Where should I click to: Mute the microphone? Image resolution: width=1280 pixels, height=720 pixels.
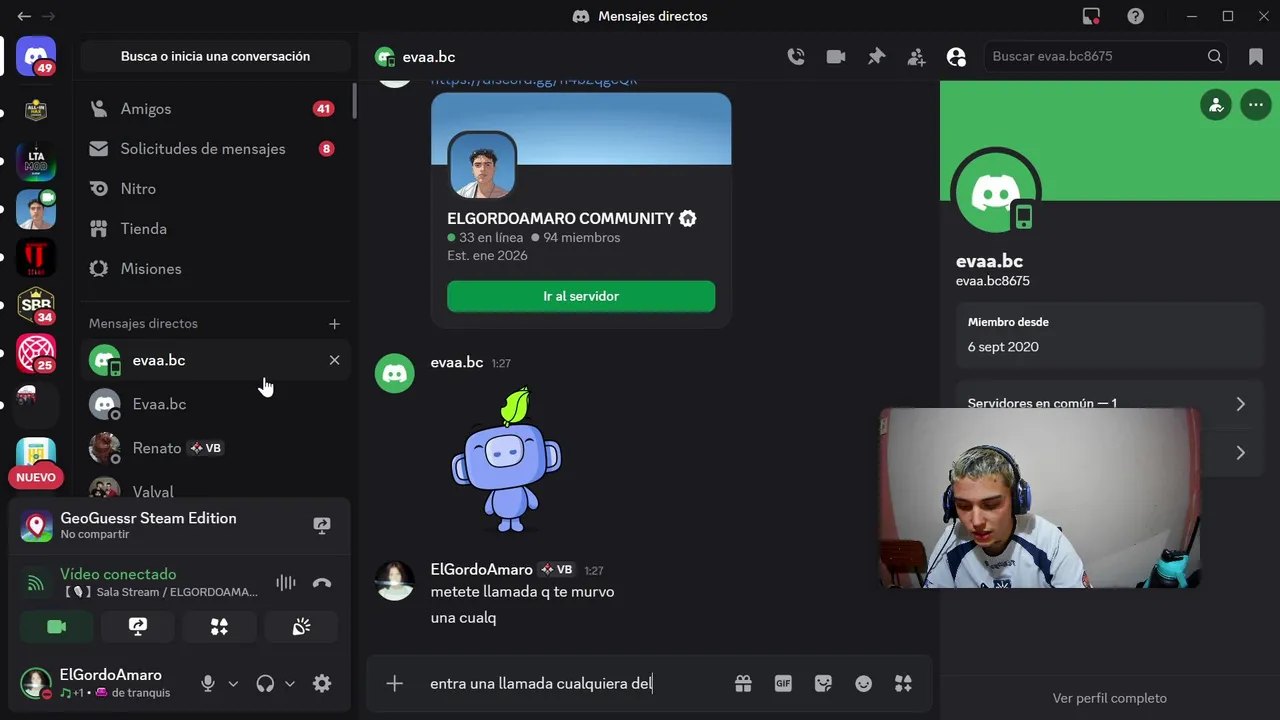[208, 684]
